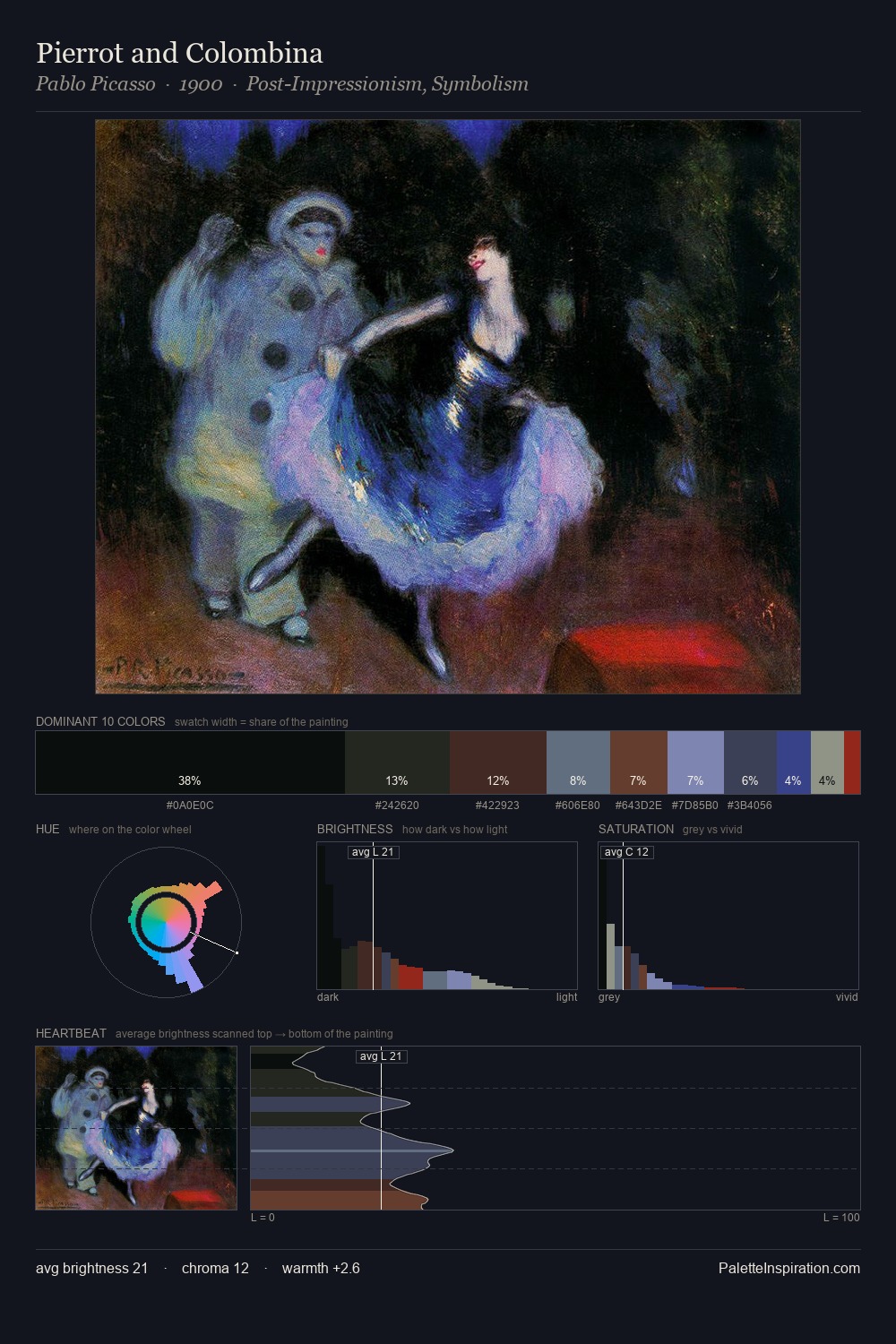Click the hex code '#3B4056' label
The image size is (896, 1344).
coord(750,806)
